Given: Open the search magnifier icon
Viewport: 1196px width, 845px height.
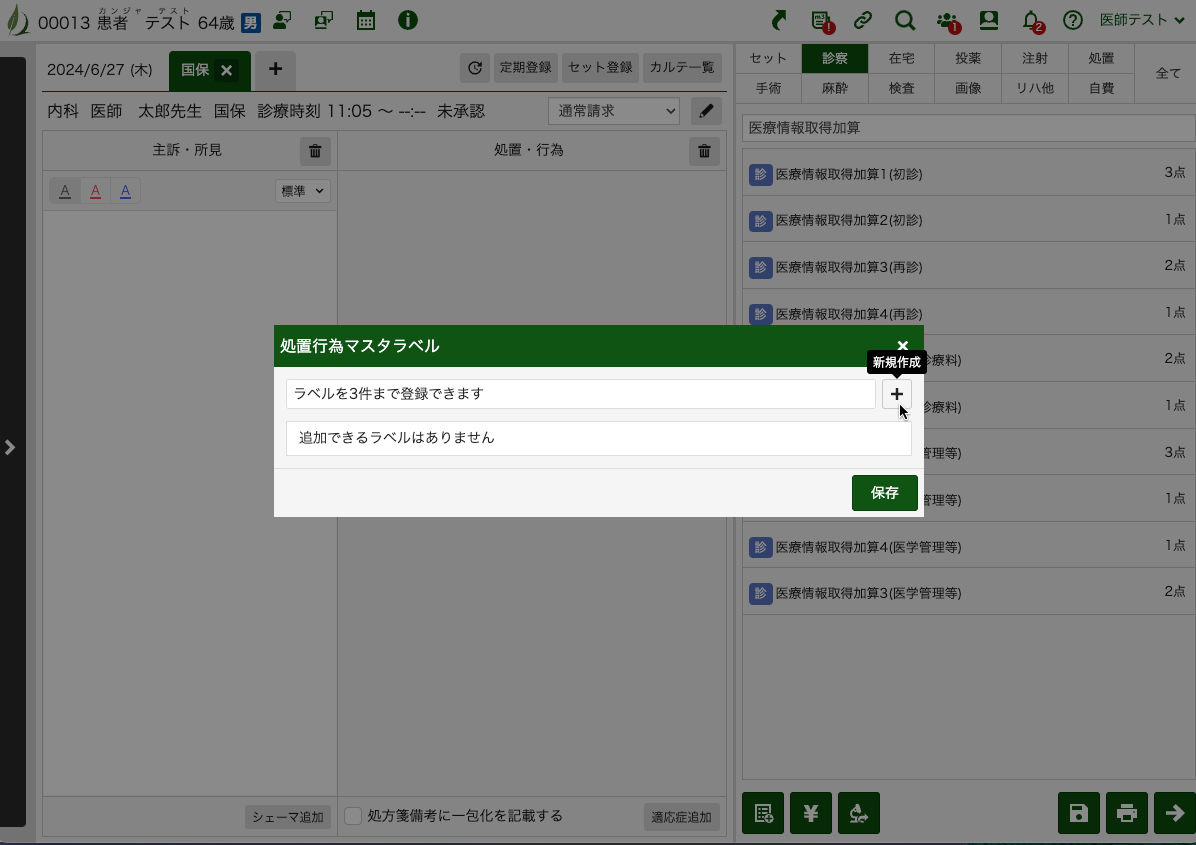Looking at the screenshot, I should (905, 21).
